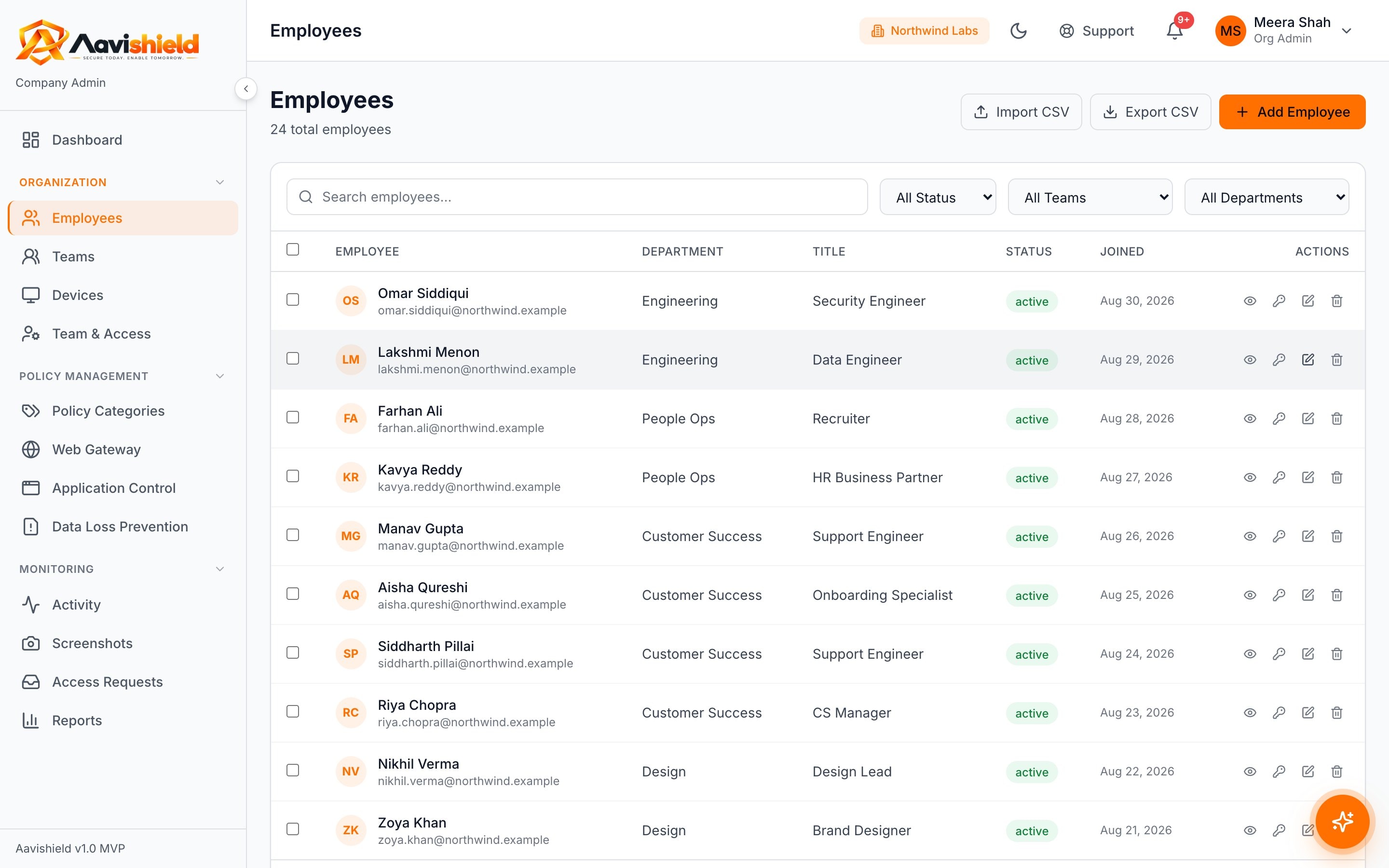The width and height of the screenshot is (1389, 868).
Task: Delete Lakshmi Menon trash icon
Action: tap(1337, 360)
